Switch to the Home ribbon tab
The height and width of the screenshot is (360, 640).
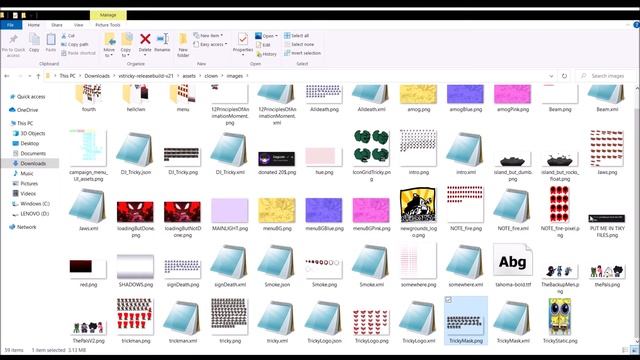point(33,25)
